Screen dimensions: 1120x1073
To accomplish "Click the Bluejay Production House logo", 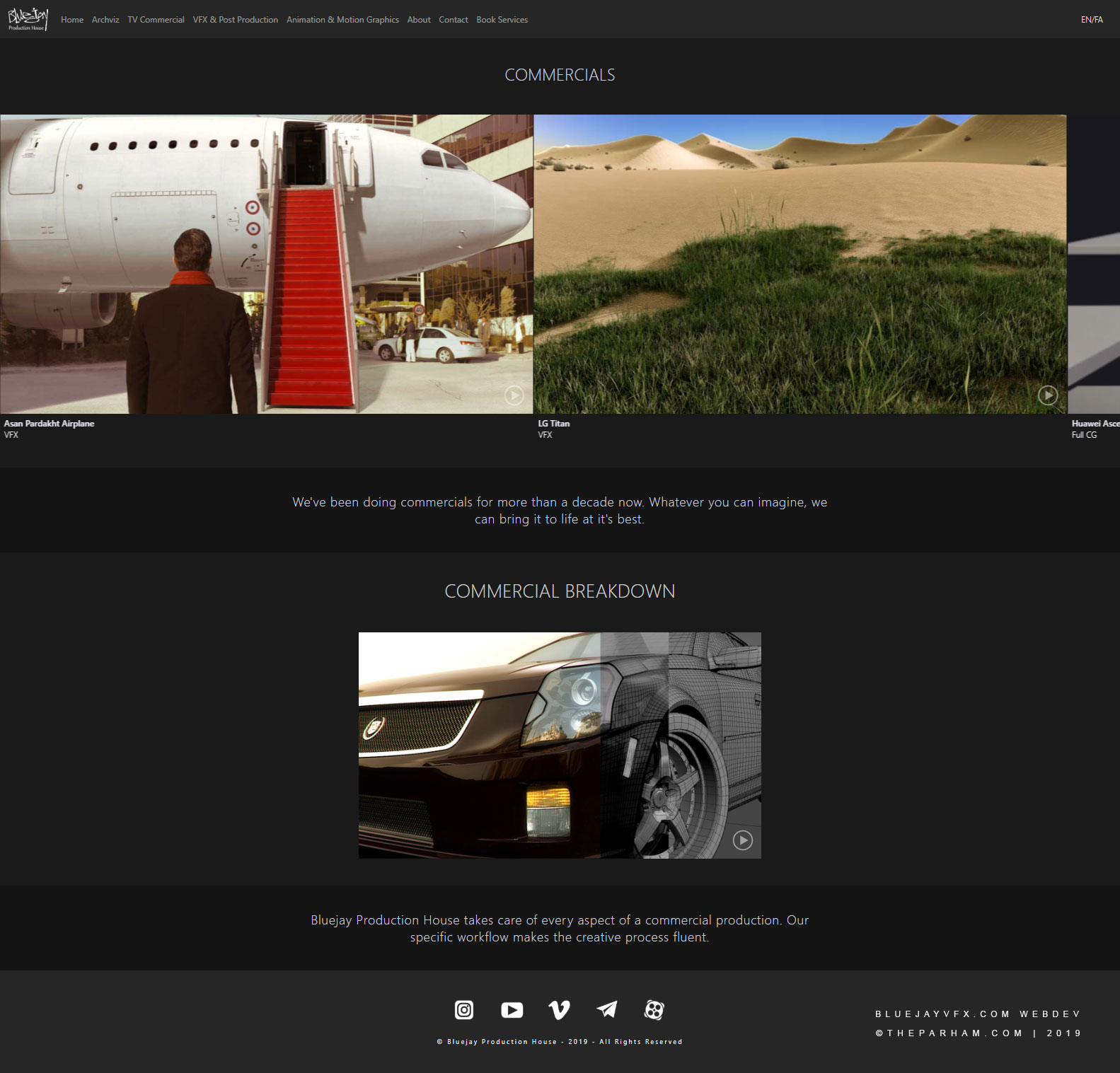I will (x=28, y=19).
